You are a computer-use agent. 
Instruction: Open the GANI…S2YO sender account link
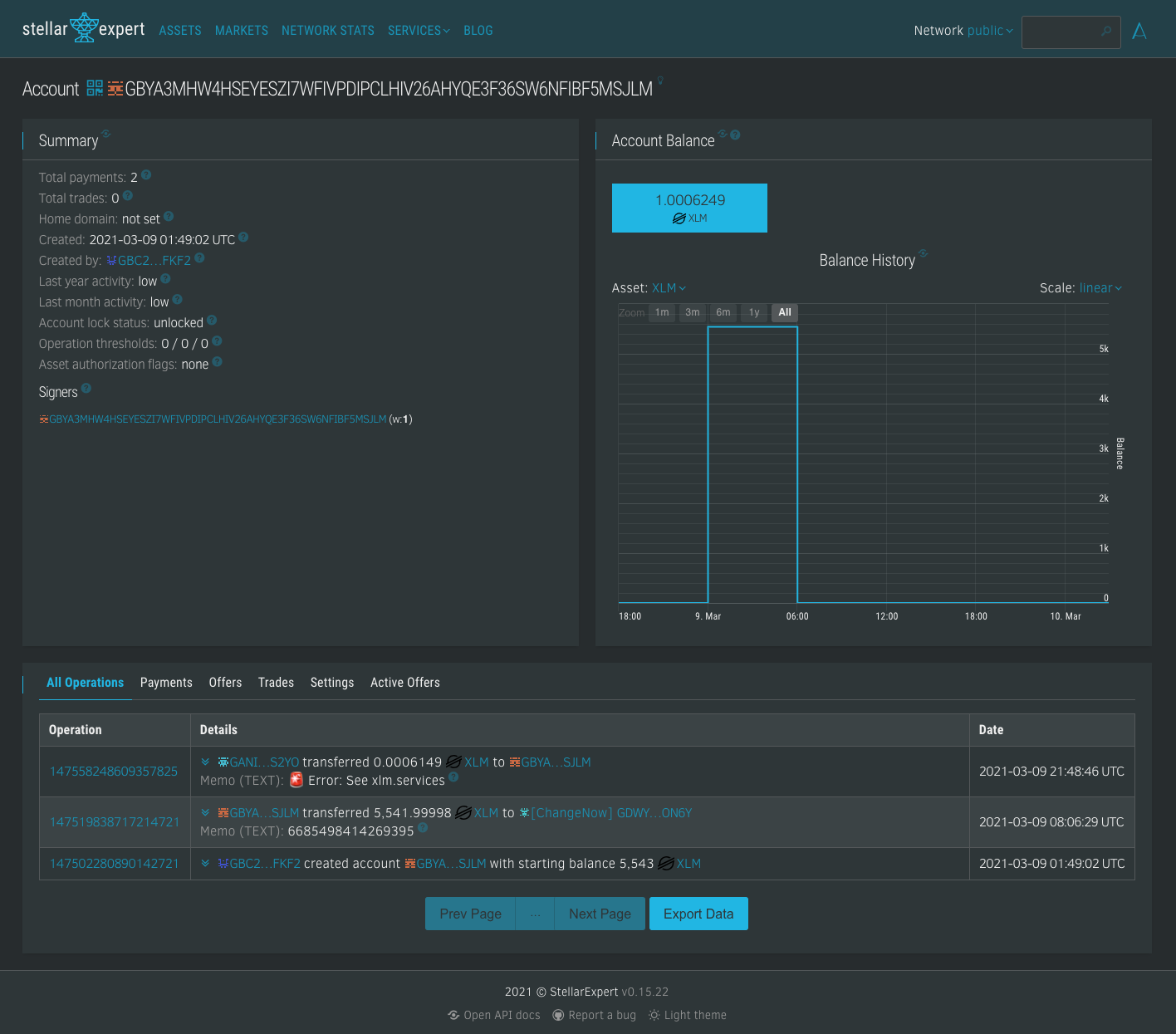point(258,762)
